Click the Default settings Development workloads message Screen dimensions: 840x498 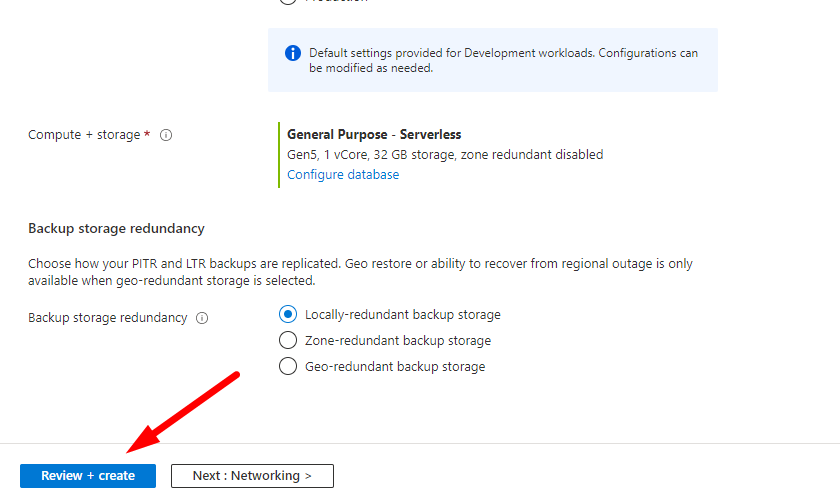click(503, 60)
